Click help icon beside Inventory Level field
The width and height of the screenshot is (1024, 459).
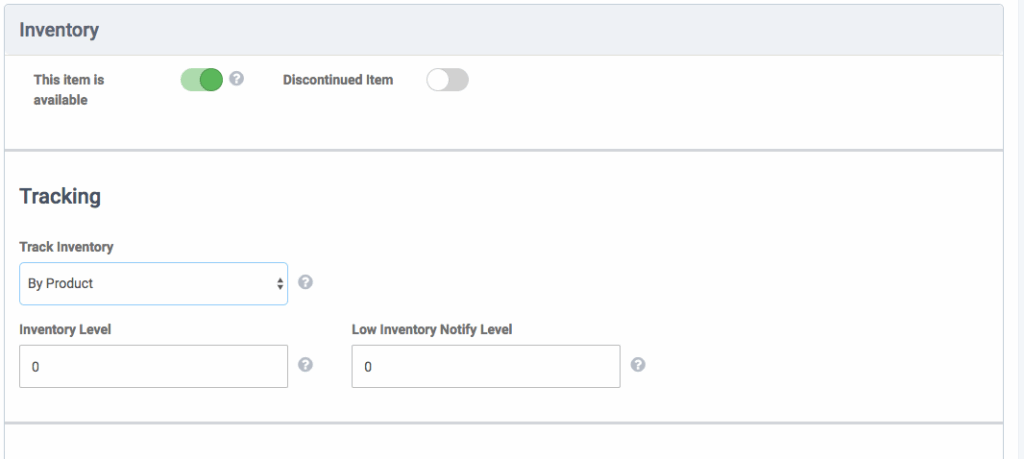pos(306,365)
